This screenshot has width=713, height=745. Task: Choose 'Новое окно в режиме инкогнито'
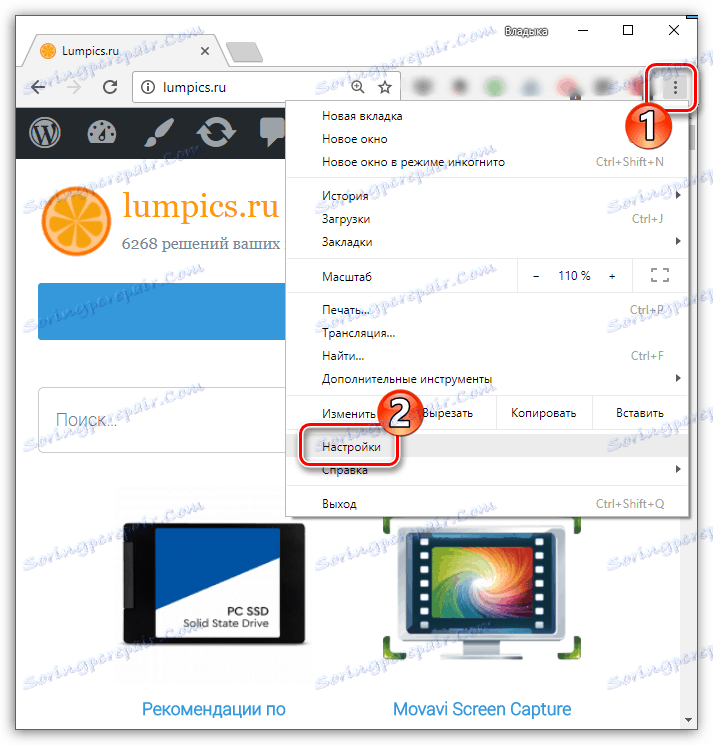click(x=487, y=162)
